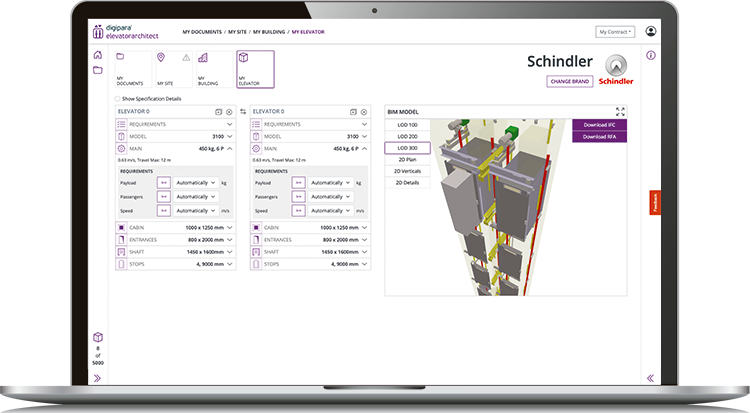This screenshot has height=413, width=750.
Task: Open Passengers Automatically dropdown in the first panel
Action: (x=196, y=197)
